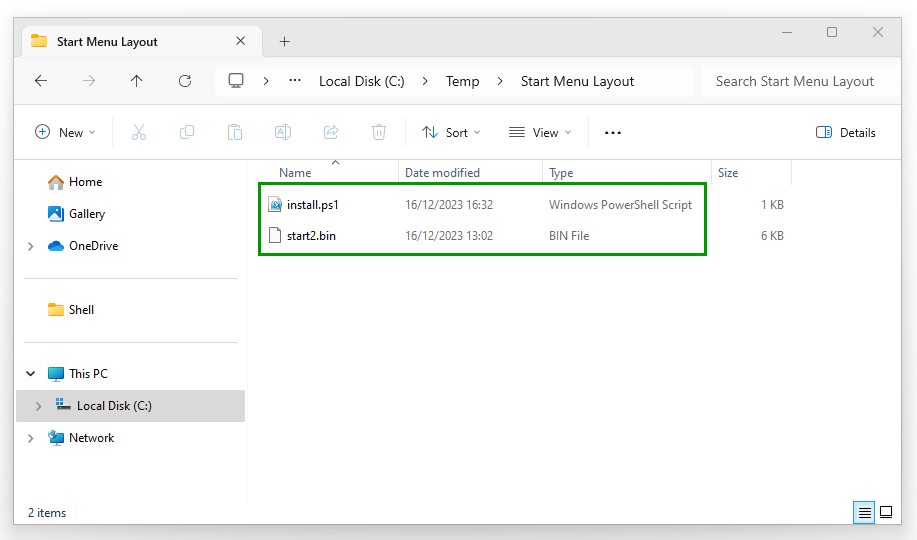Collapse the This PC tree node
Screen dimensions: 917x540
coord(31,374)
